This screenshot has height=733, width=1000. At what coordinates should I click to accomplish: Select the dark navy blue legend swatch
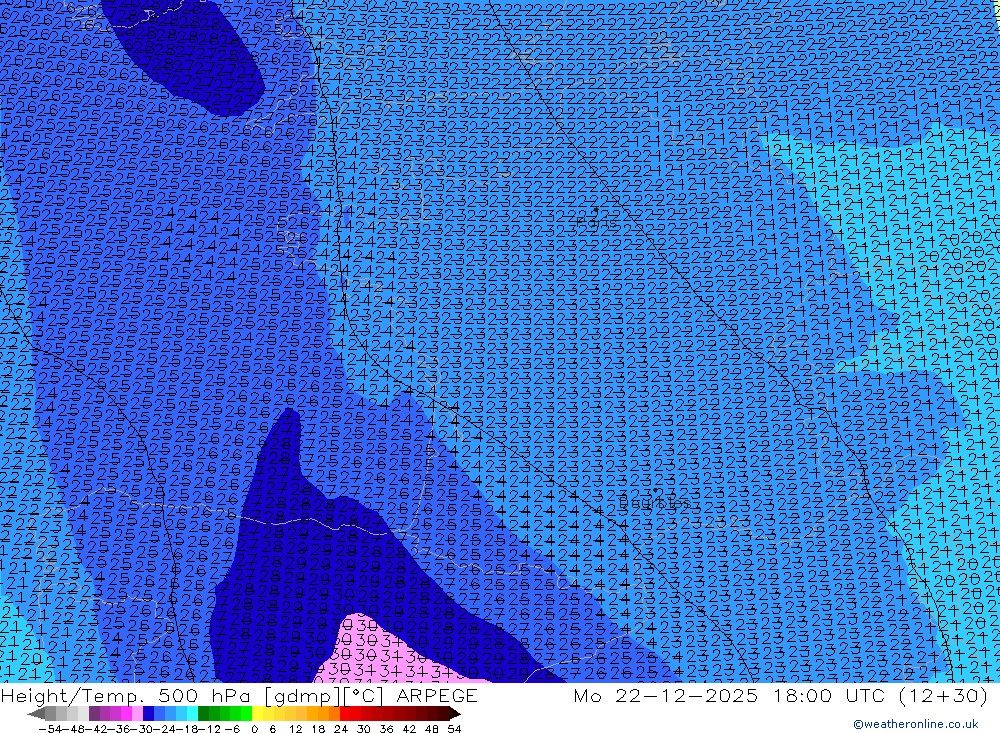(x=148, y=714)
